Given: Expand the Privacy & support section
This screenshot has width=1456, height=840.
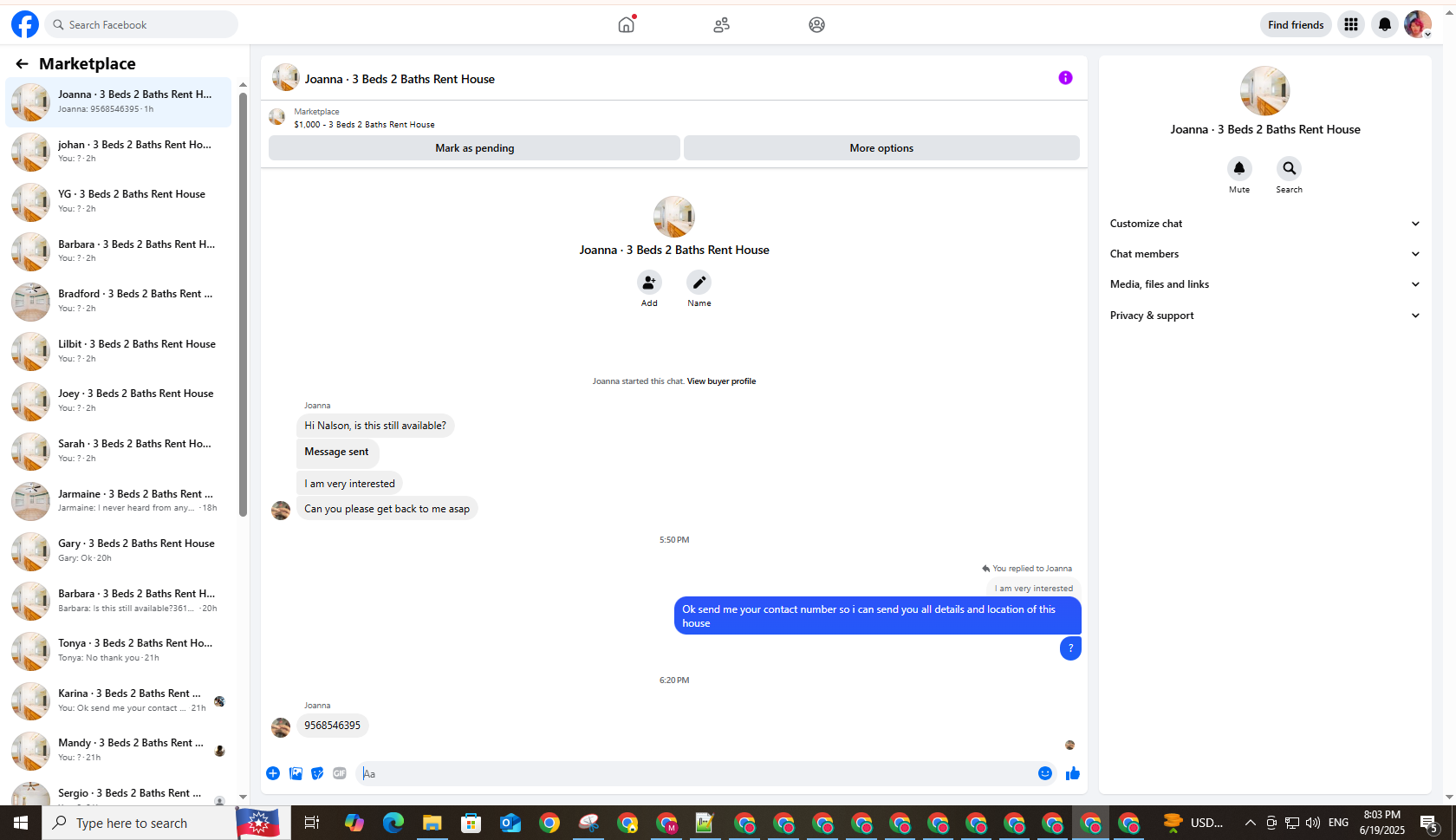Looking at the screenshot, I should (1265, 316).
